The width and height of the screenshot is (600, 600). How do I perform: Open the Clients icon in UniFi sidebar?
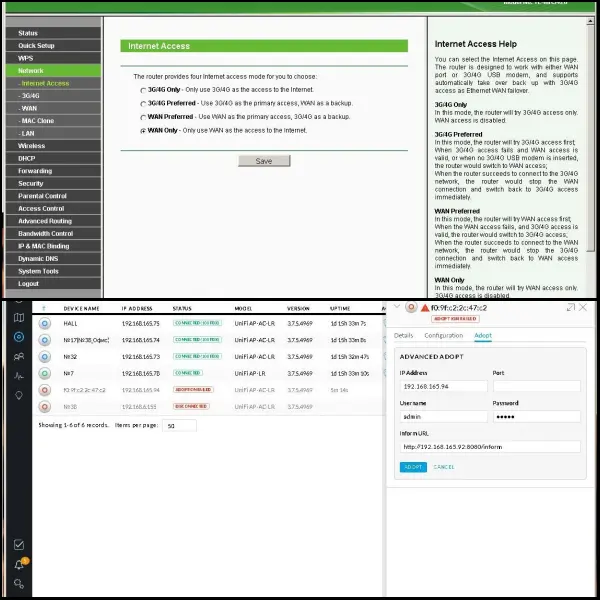[19, 355]
